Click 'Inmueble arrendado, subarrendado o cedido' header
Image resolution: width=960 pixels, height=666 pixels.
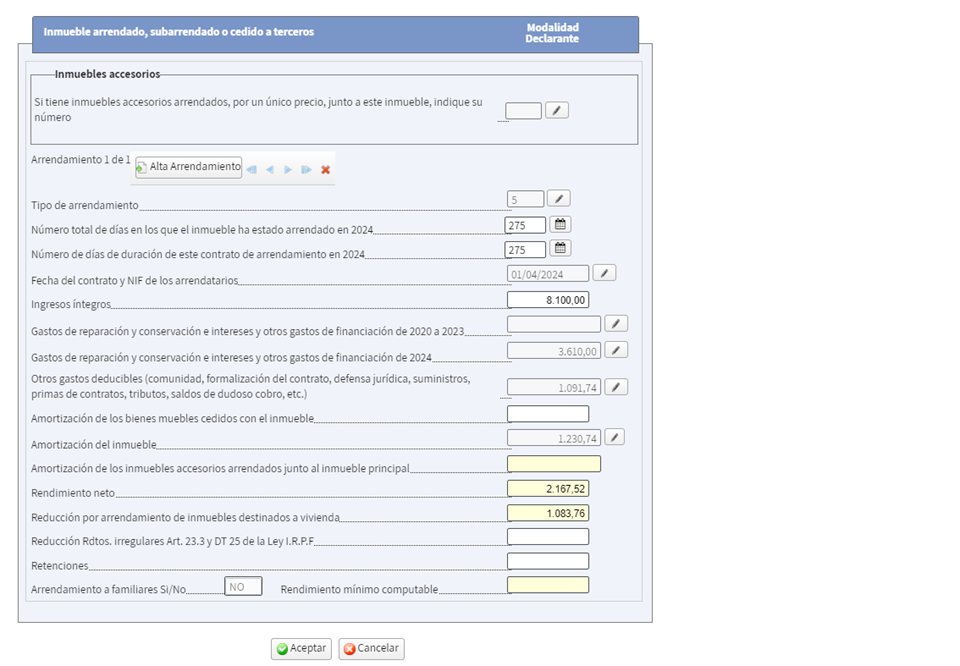click(x=179, y=32)
